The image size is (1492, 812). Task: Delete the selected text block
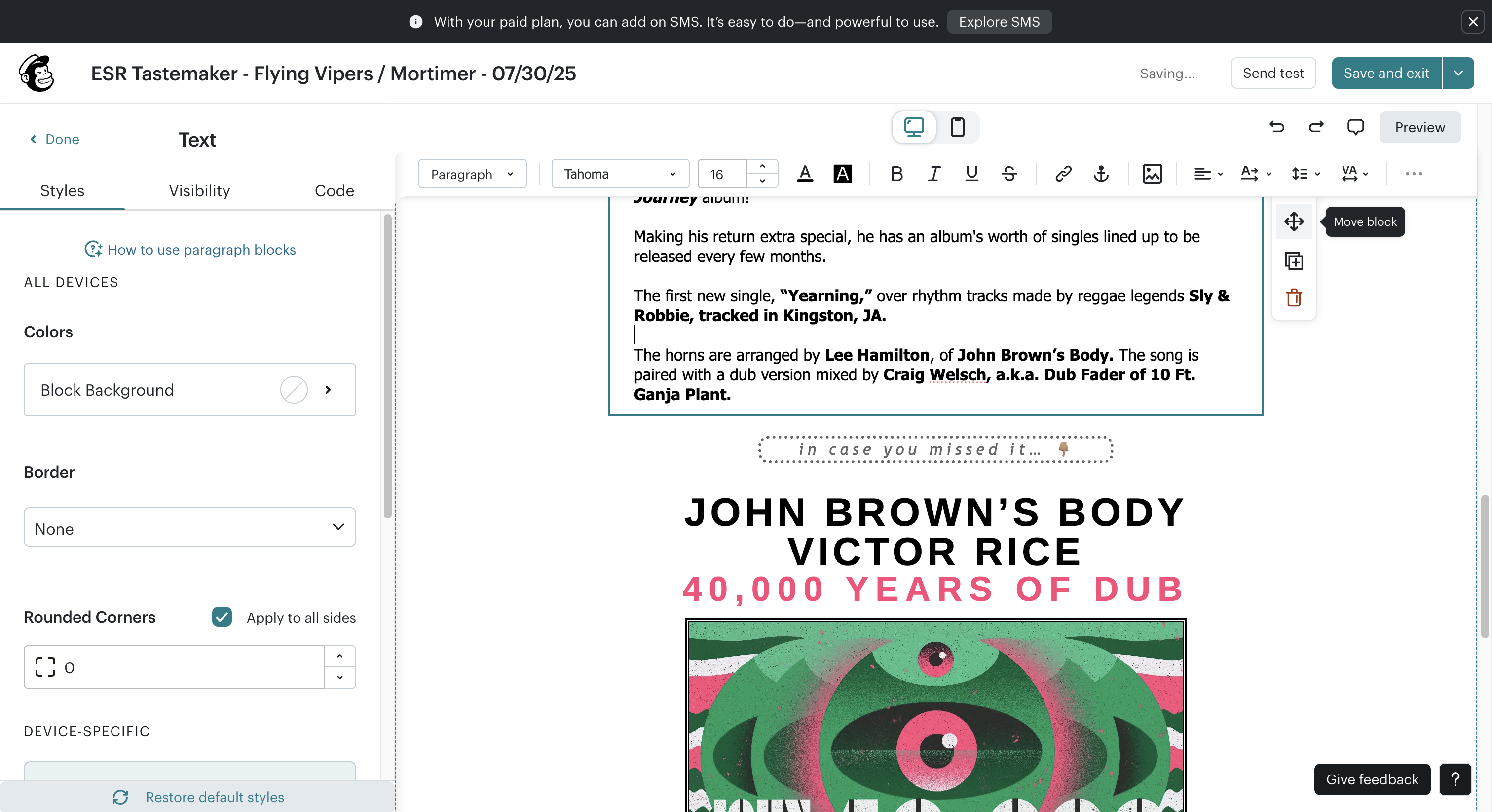click(x=1294, y=297)
